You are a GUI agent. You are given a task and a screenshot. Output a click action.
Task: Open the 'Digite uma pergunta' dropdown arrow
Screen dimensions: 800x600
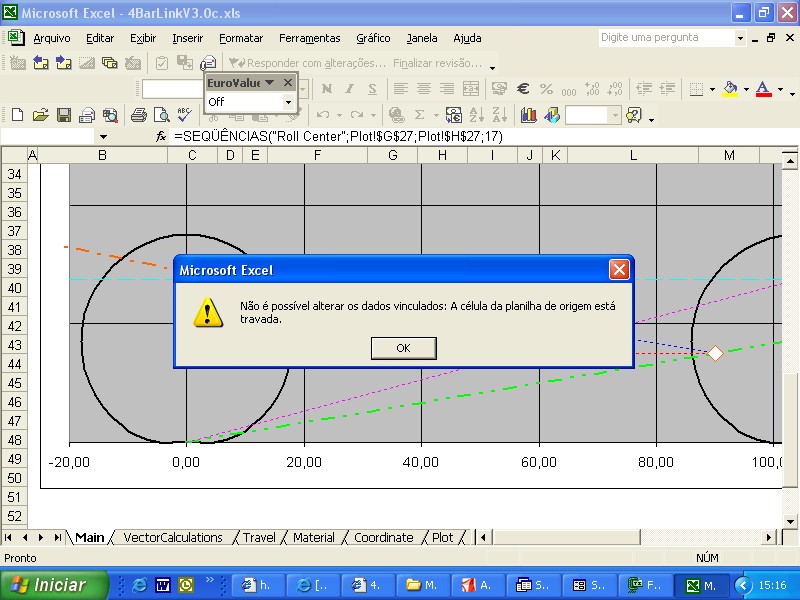740,38
